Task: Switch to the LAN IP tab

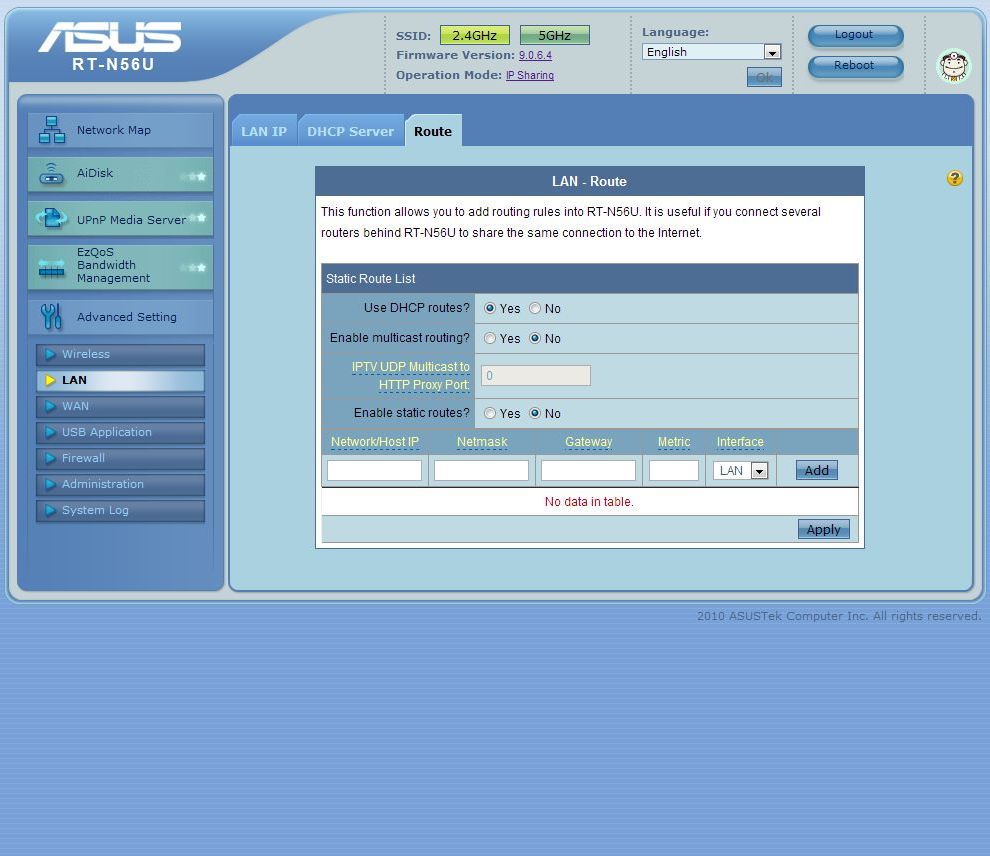Action: coord(264,131)
